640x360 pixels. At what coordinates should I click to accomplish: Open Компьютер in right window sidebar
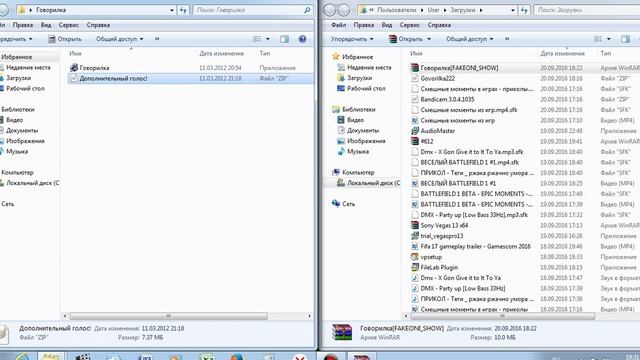[358, 172]
